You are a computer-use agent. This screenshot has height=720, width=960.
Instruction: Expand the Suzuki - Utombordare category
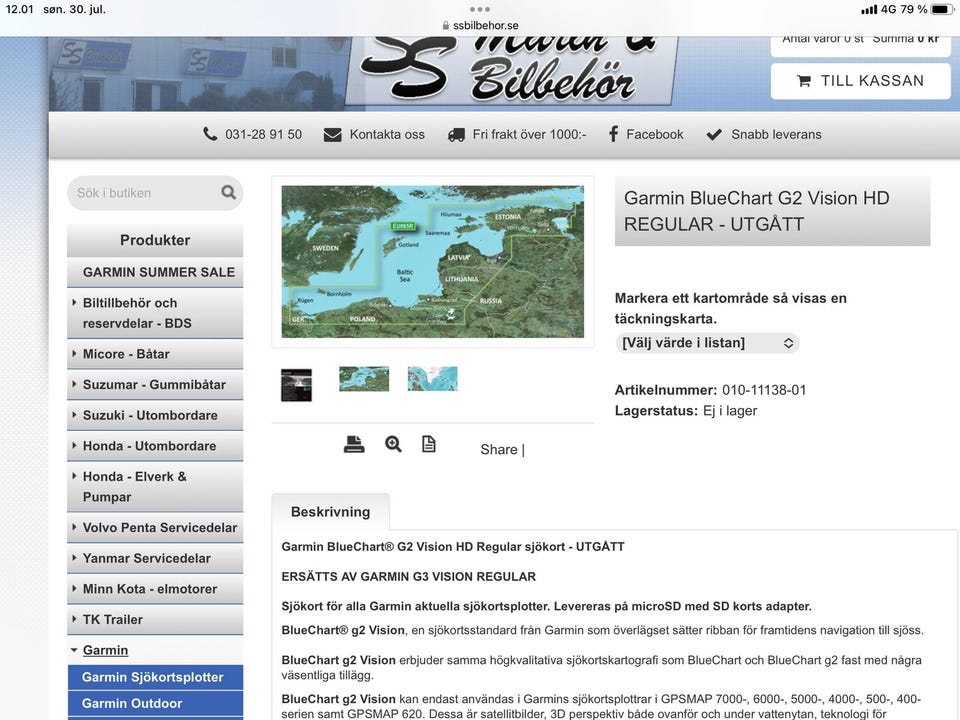155,415
